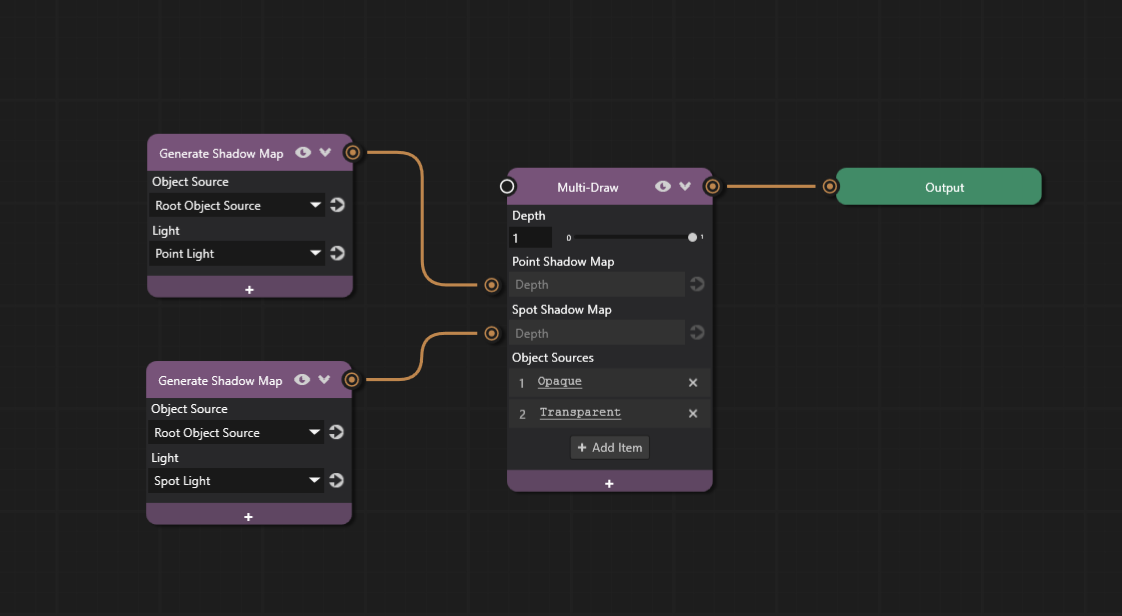
Task: Toggle preview eye on Spot Light shadow node
Action: [x=303, y=380]
